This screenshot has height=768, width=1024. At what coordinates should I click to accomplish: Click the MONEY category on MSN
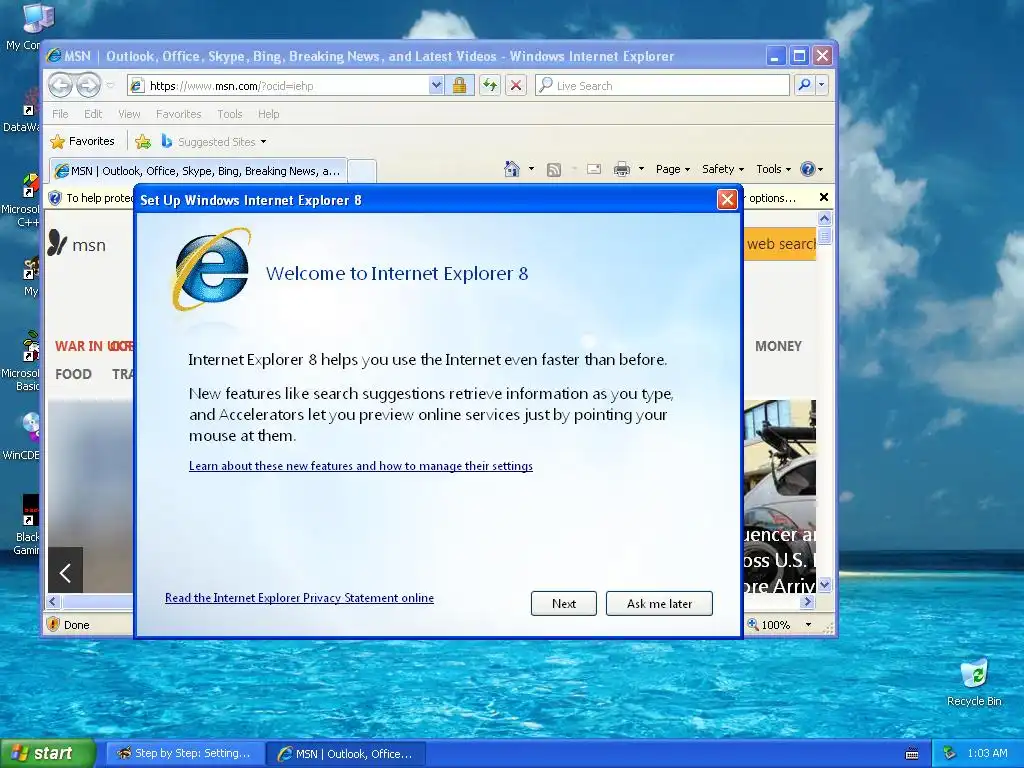(x=778, y=346)
